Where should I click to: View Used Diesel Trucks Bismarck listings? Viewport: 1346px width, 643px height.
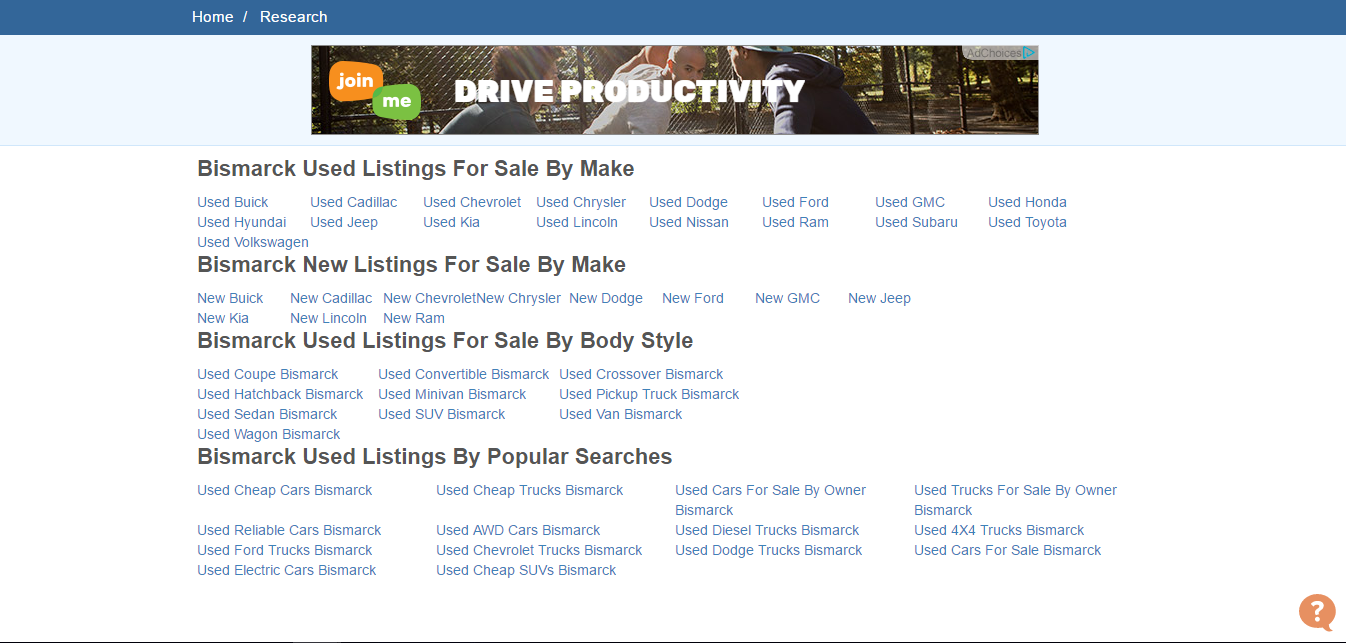click(x=767, y=530)
